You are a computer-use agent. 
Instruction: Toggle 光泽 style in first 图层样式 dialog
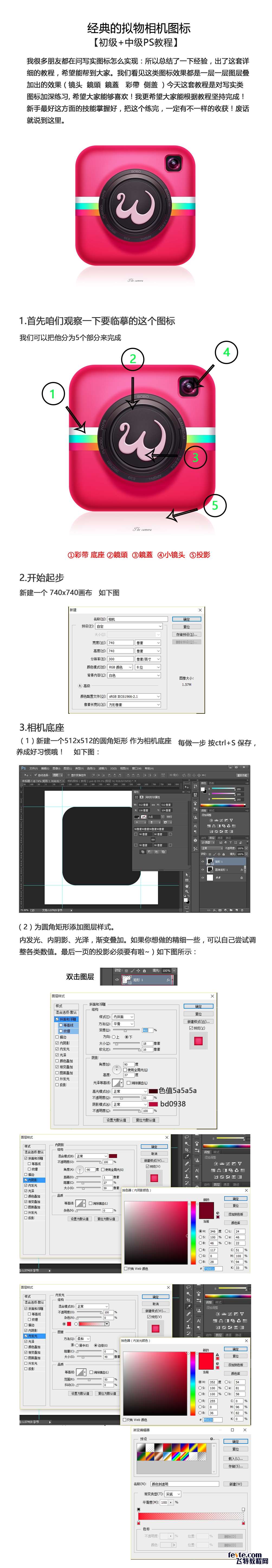tap(57, 1055)
